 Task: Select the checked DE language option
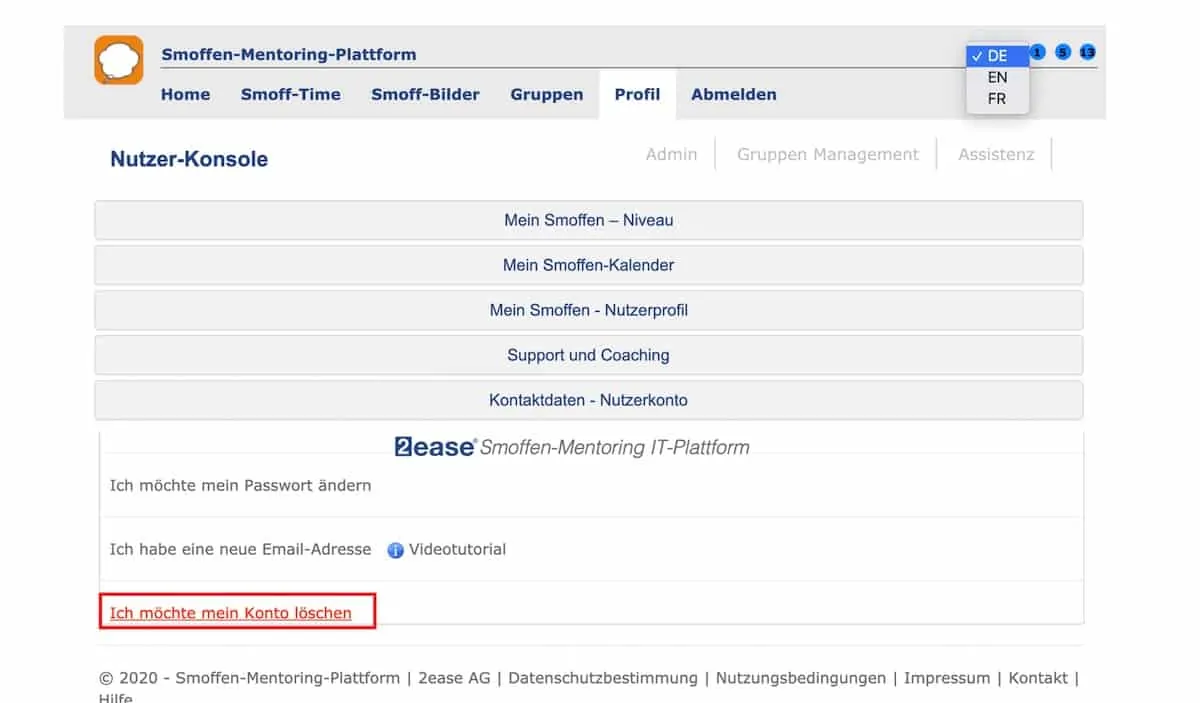tap(996, 56)
